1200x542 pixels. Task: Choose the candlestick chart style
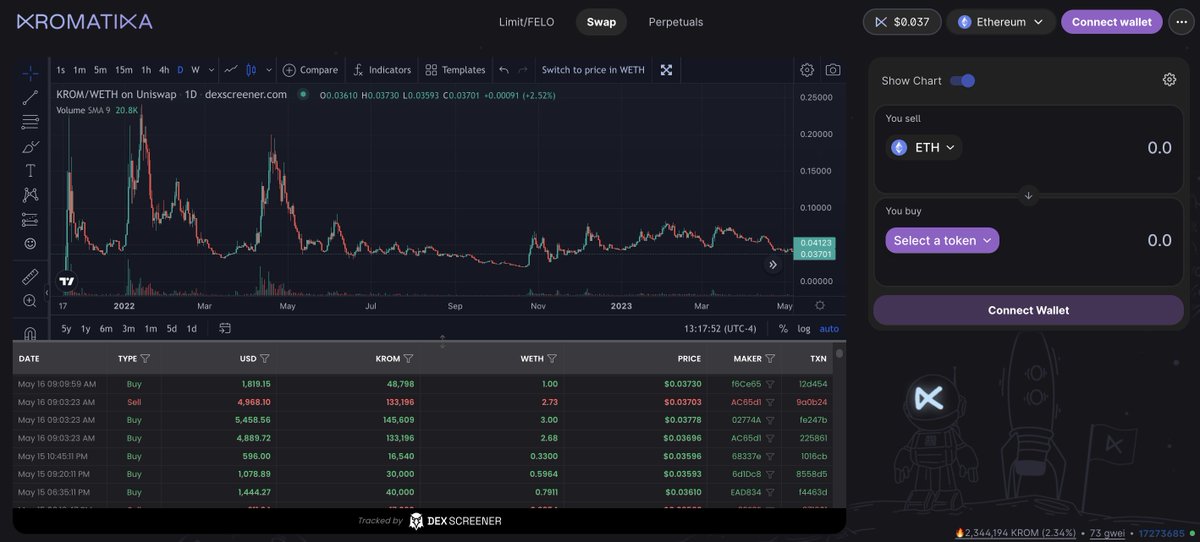pos(252,70)
